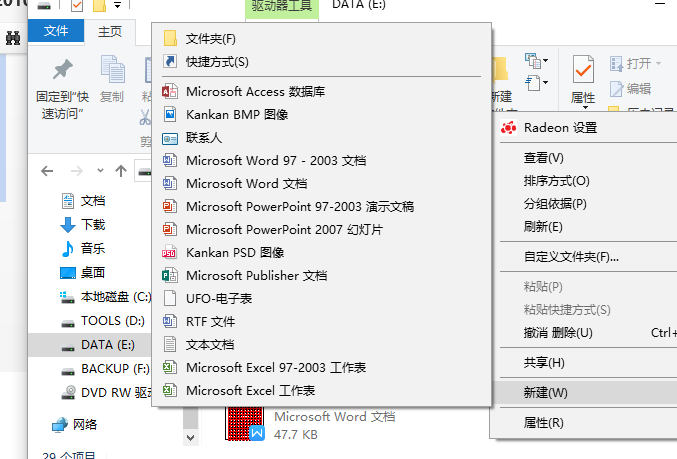
Task: Click the 文件夹(F) folder icon
Action: tap(170, 38)
